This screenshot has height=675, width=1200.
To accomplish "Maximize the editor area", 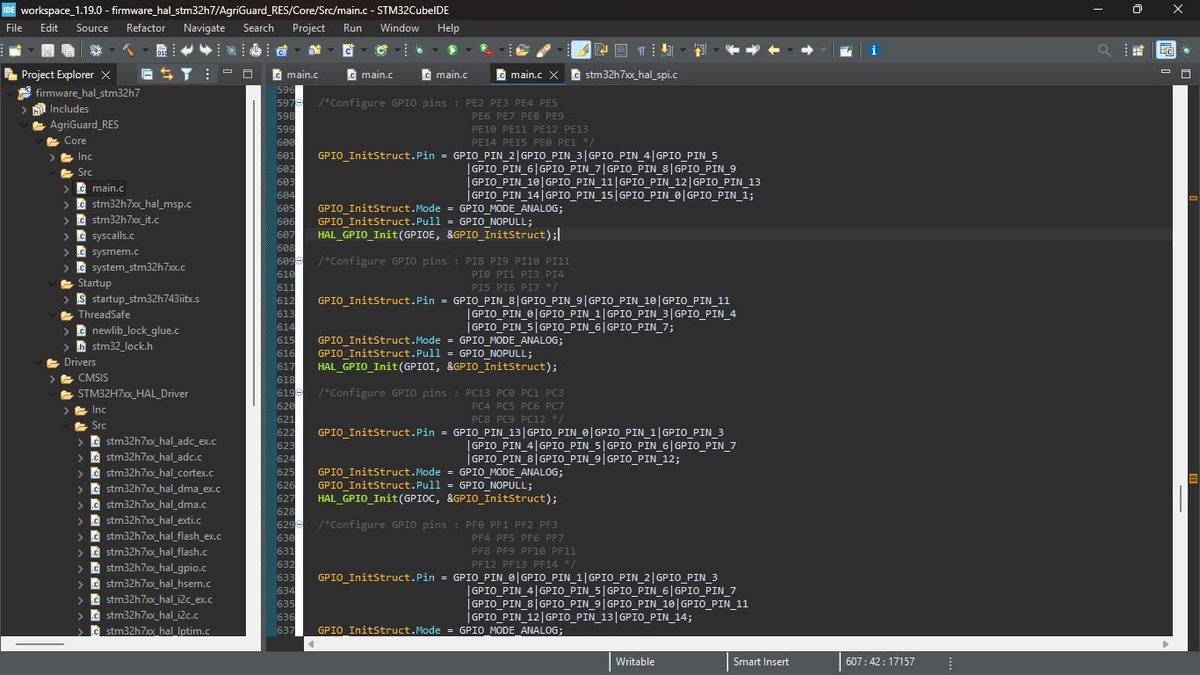I will pos(1184,74).
